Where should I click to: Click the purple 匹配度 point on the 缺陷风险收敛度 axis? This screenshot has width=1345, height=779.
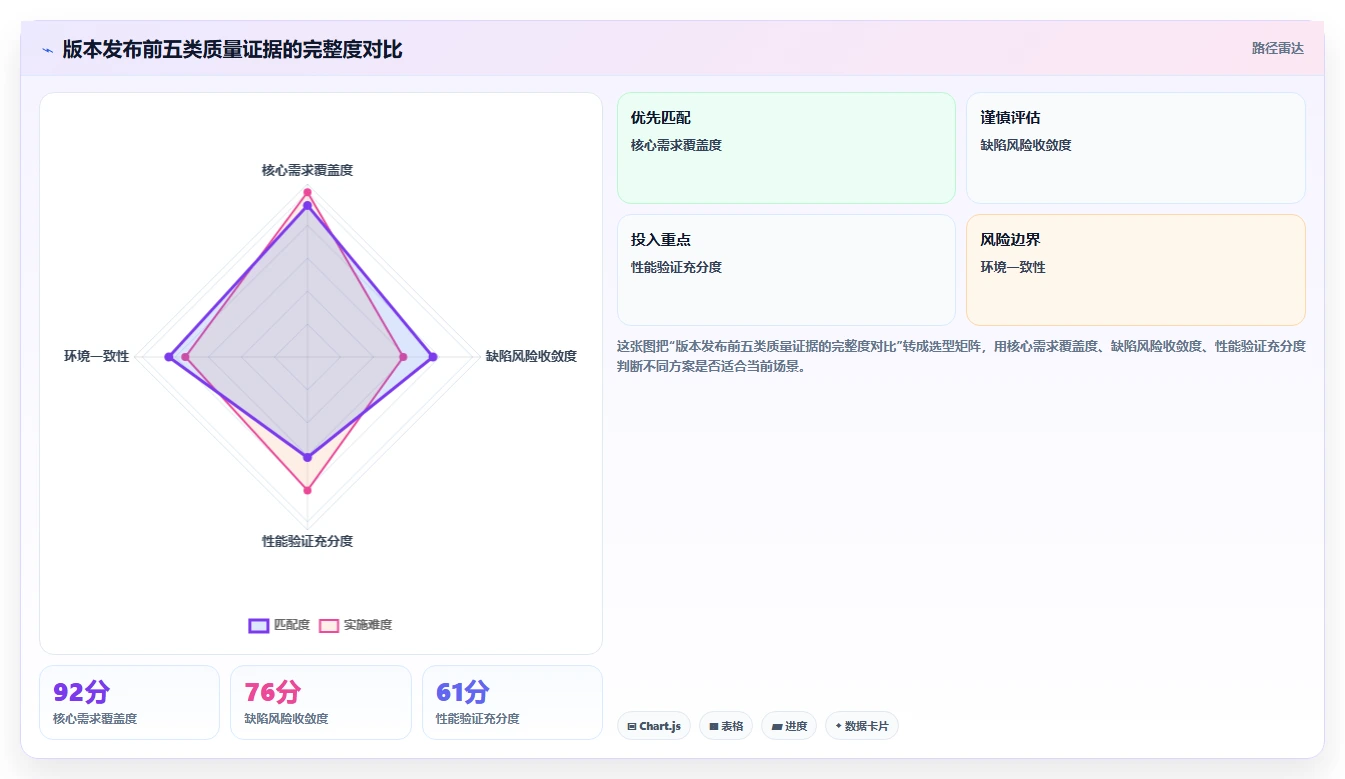click(x=433, y=357)
